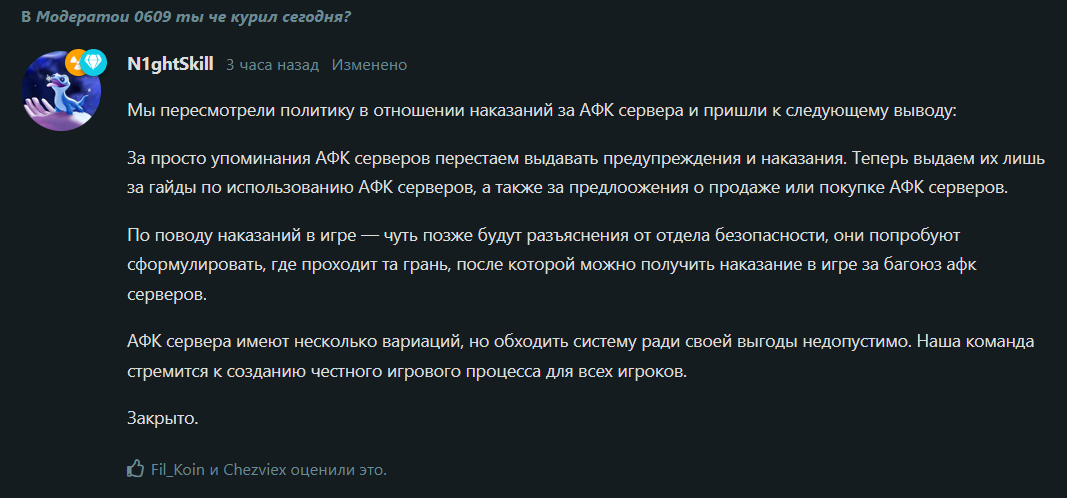Image resolution: width=1067 pixels, height=498 pixels.
Task: Open thread title 'В Модератои 0609 ты че курил сегодня?'
Action: coord(186,17)
